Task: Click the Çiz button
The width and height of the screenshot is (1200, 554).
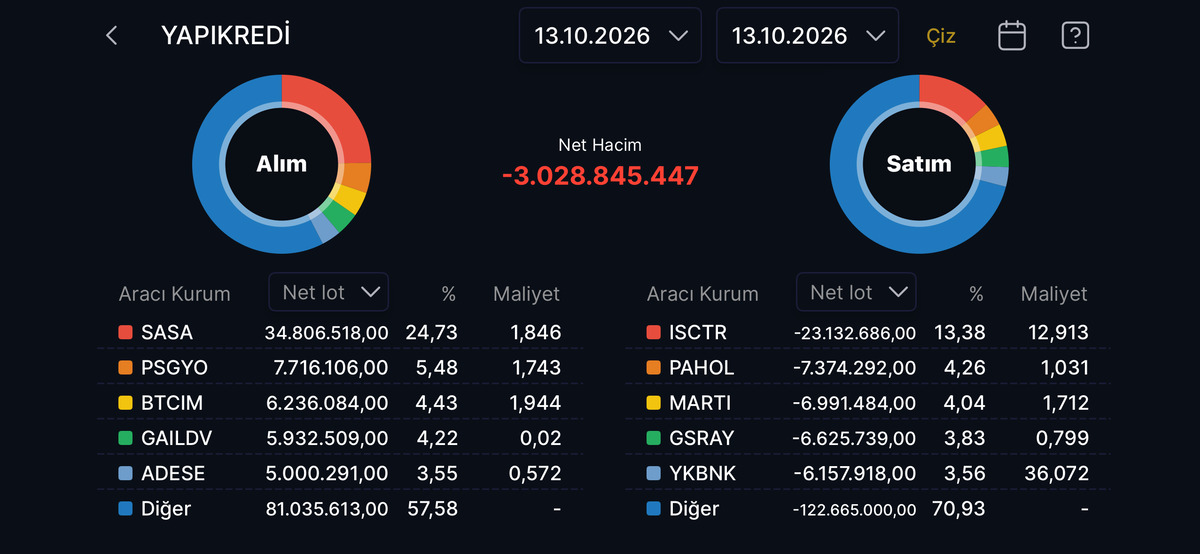Action: (941, 37)
